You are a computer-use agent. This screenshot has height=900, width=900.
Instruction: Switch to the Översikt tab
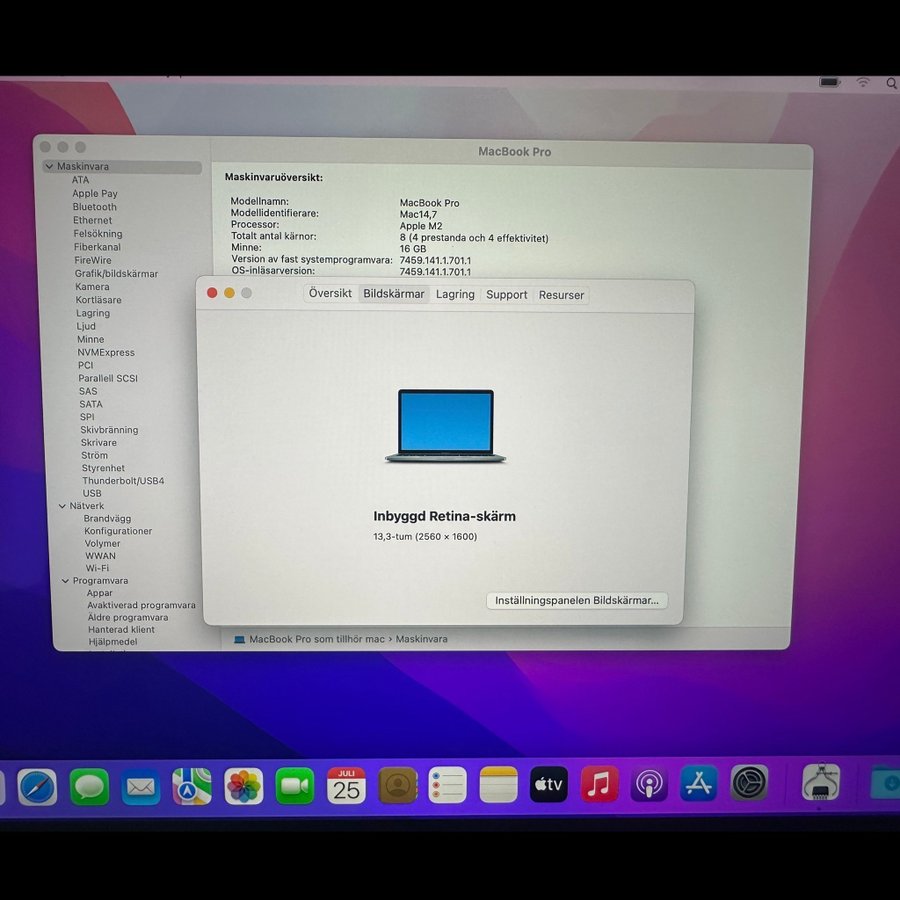pyautogui.click(x=330, y=293)
